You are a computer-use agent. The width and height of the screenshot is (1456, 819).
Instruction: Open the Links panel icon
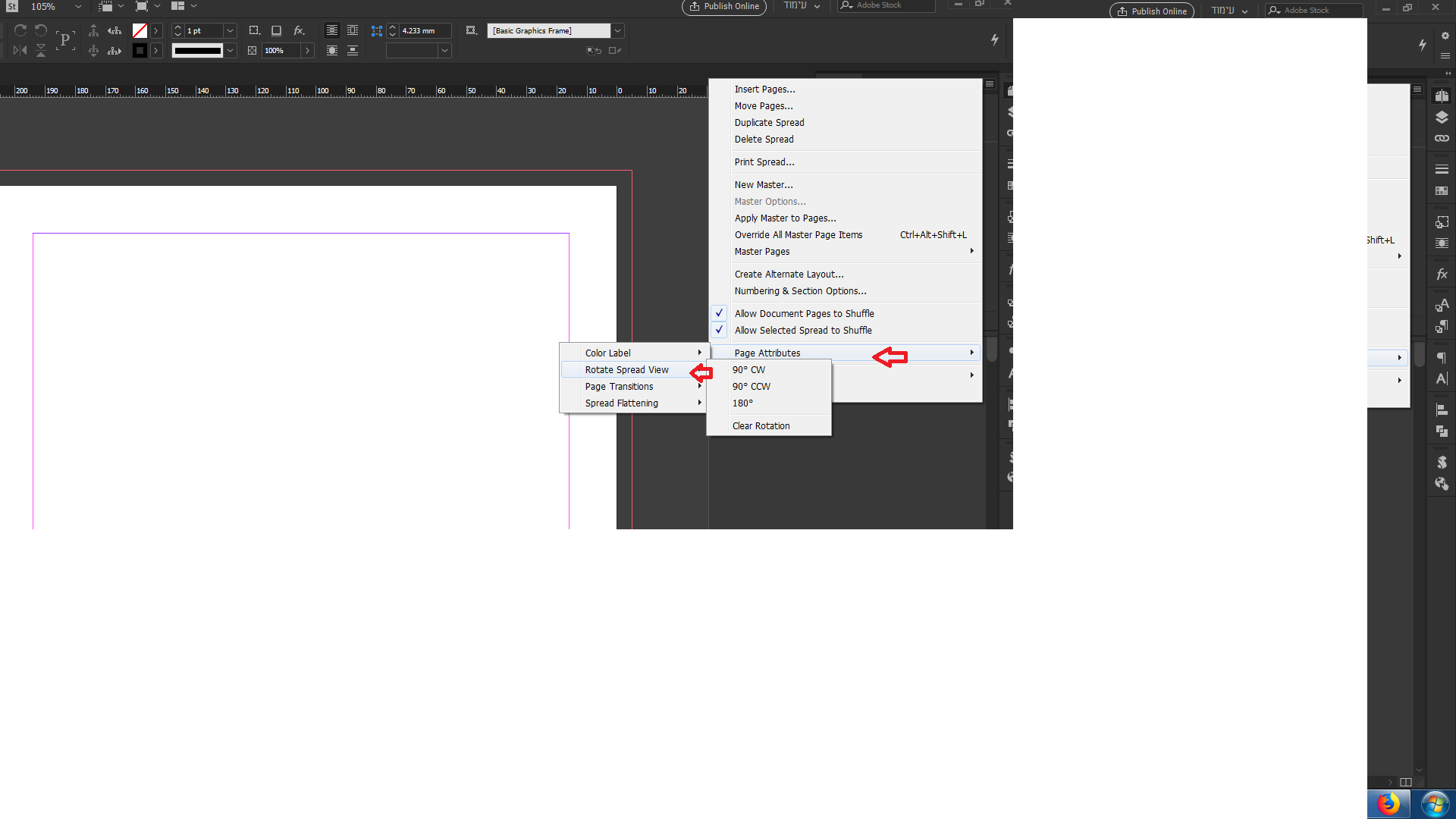[1442, 139]
